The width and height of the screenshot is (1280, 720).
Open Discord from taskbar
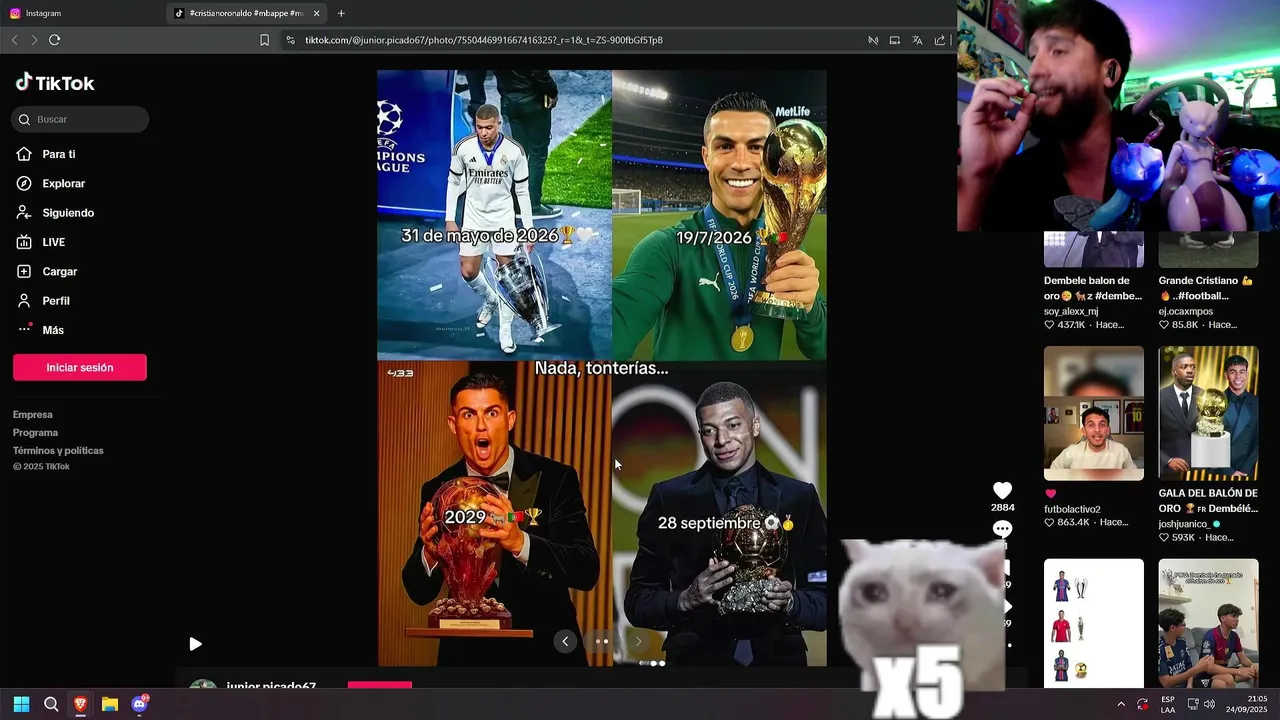point(140,704)
